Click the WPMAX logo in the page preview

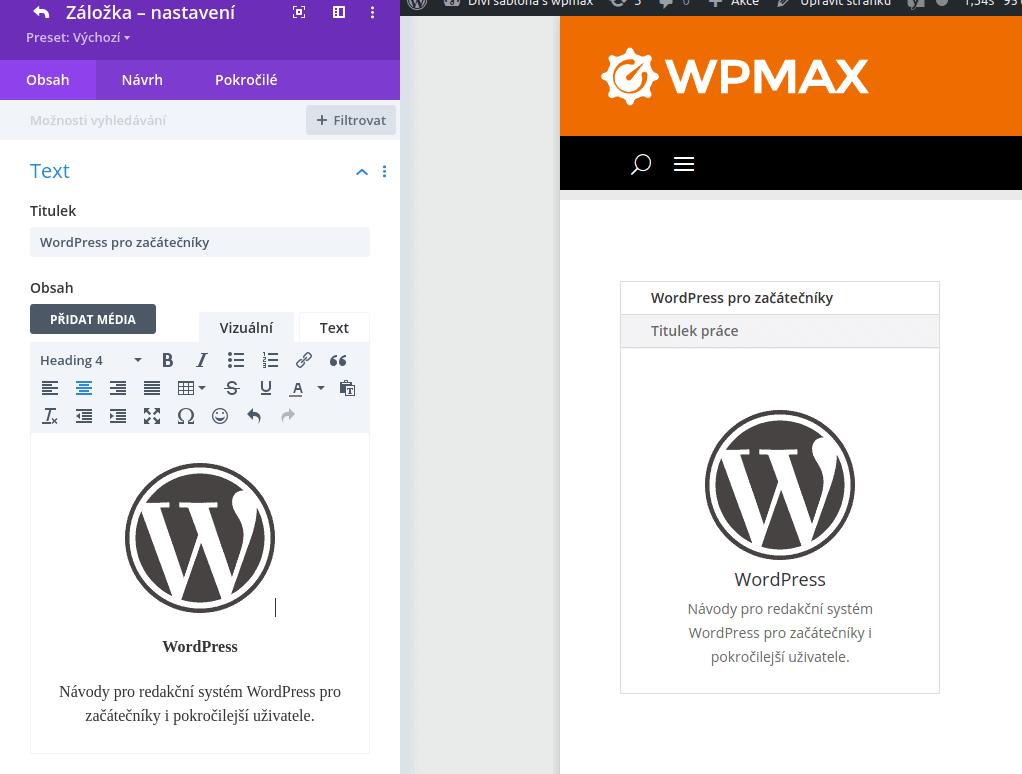[735, 76]
